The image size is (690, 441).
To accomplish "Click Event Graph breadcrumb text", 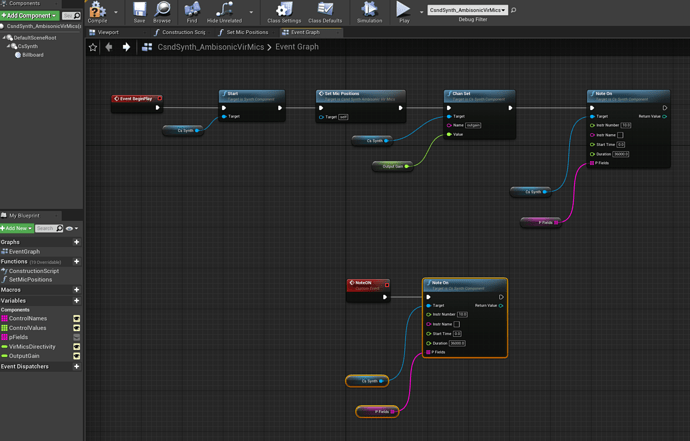I will 297,47.
